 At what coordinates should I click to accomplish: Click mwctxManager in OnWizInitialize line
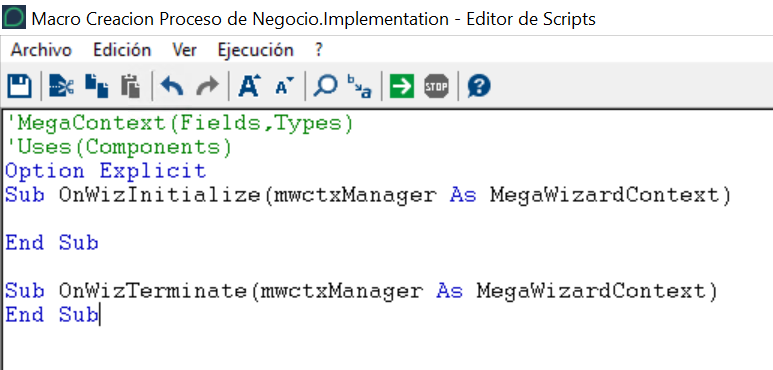pyautogui.click(x=355, y=196)
